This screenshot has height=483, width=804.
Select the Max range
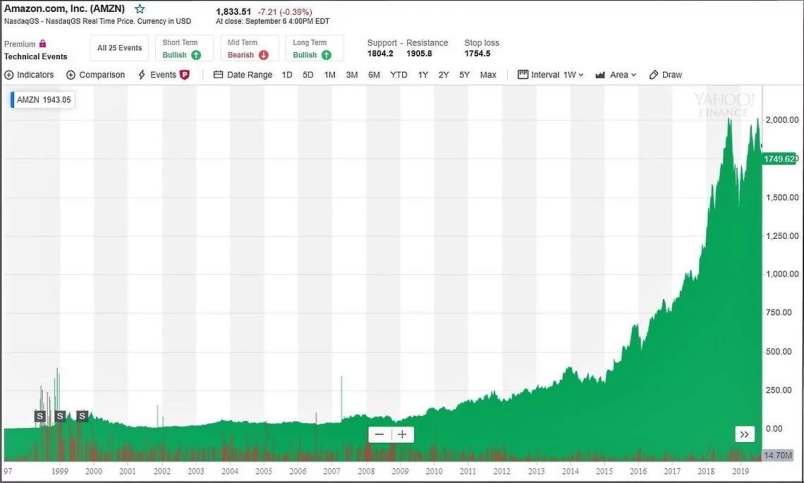point(488,75)
